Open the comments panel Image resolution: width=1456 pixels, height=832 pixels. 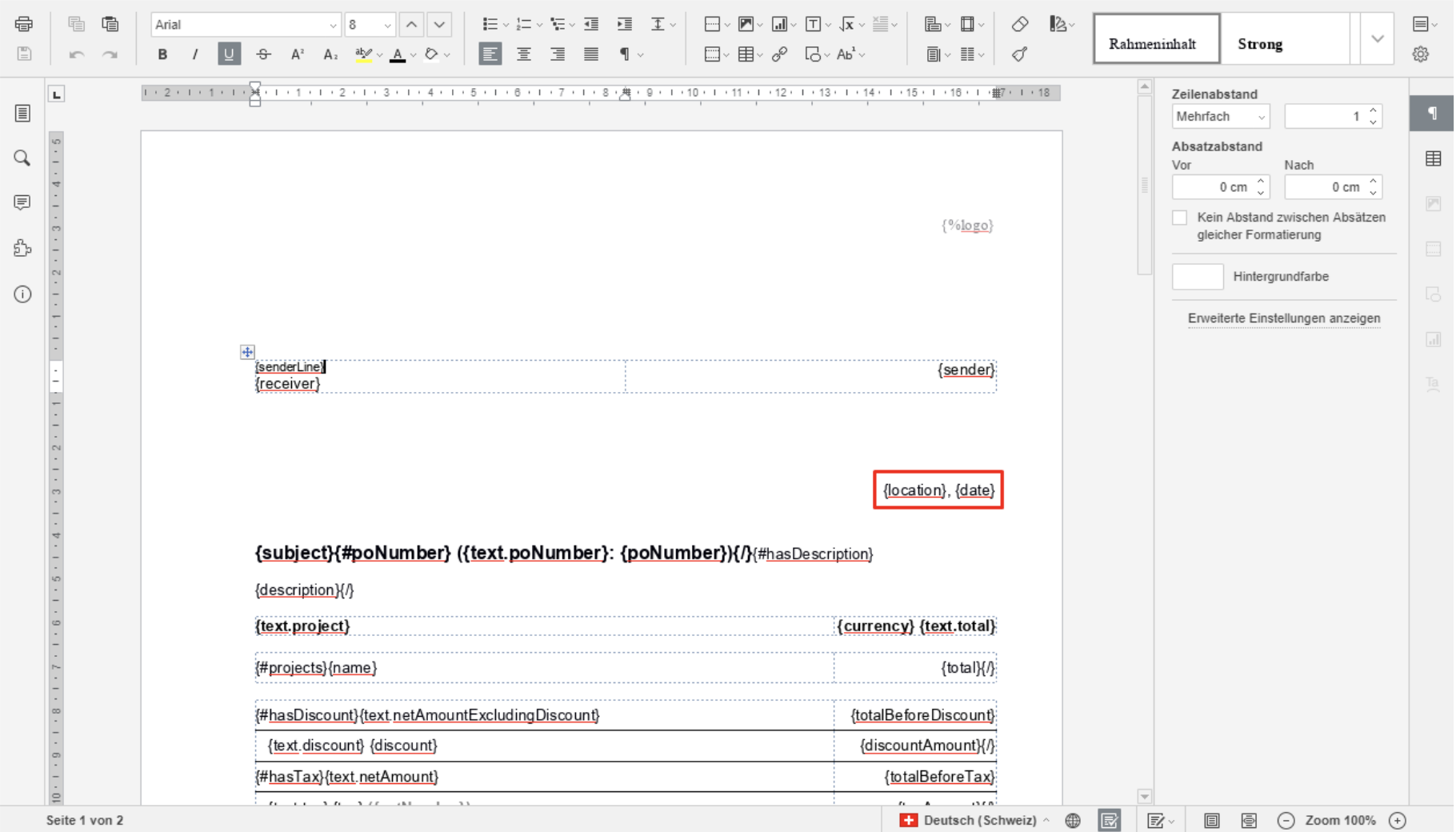tap(22, 202)
